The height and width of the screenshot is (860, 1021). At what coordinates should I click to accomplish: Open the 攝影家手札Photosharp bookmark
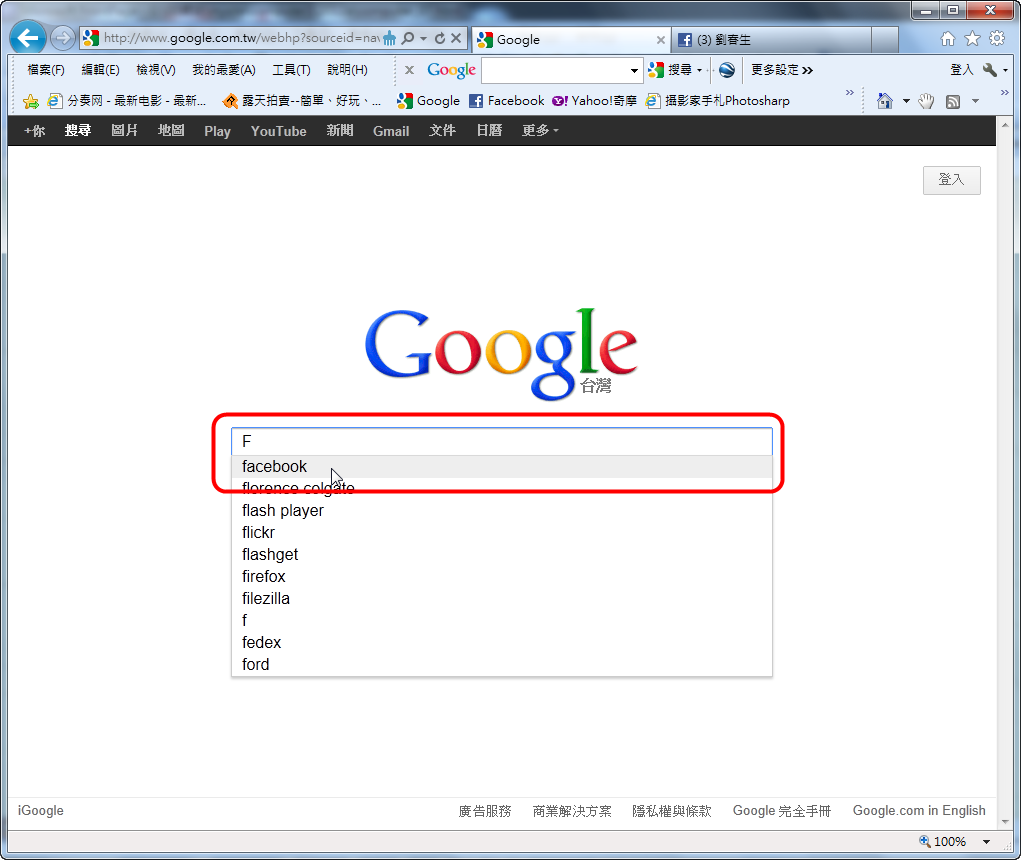point(718,101)
